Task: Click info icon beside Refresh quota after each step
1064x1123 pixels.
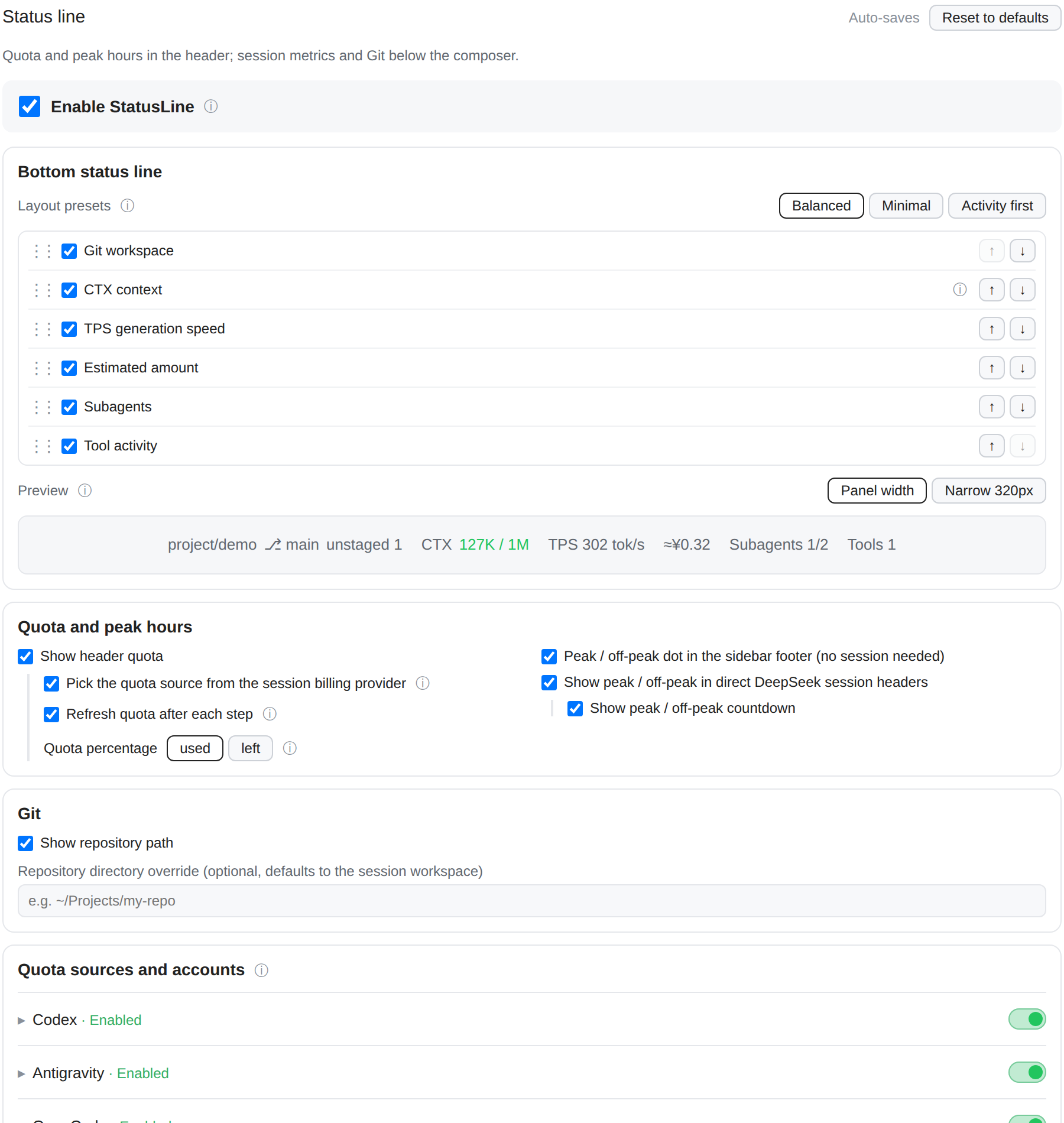Action: click(x=270, y=714)
